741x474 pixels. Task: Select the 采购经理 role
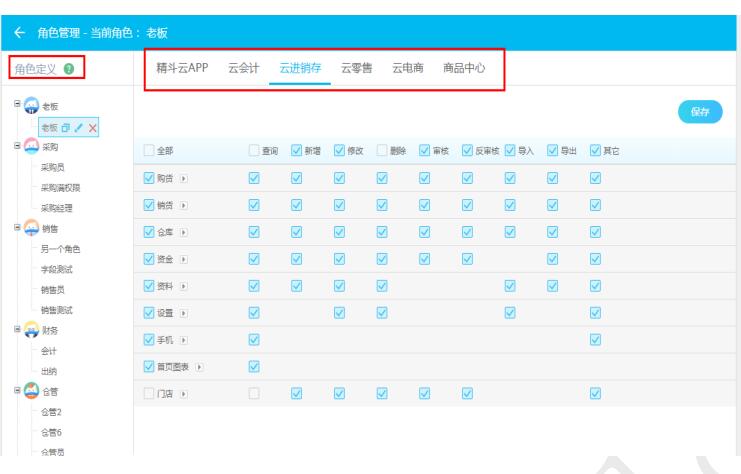tap(56, 208)
